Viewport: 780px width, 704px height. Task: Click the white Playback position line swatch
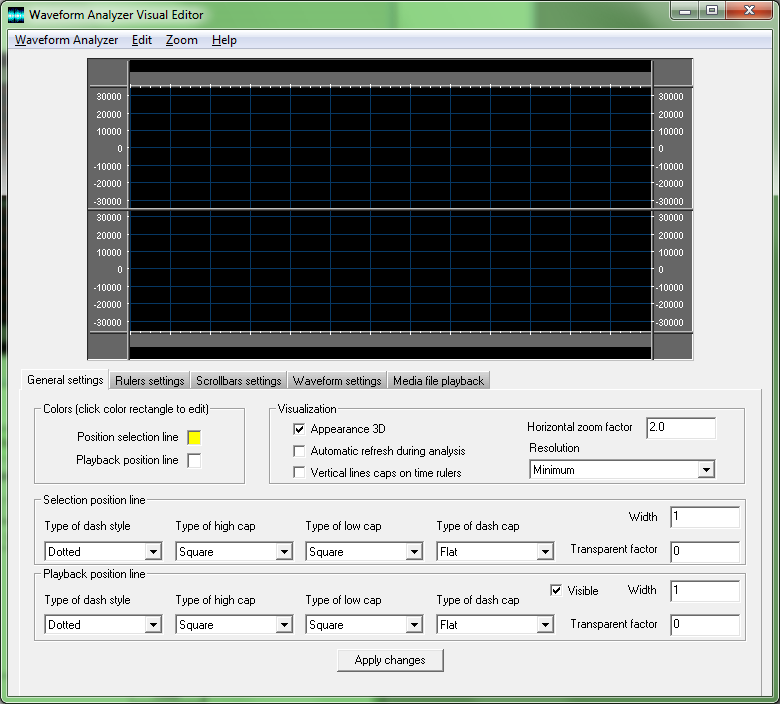tap(194, 460)
